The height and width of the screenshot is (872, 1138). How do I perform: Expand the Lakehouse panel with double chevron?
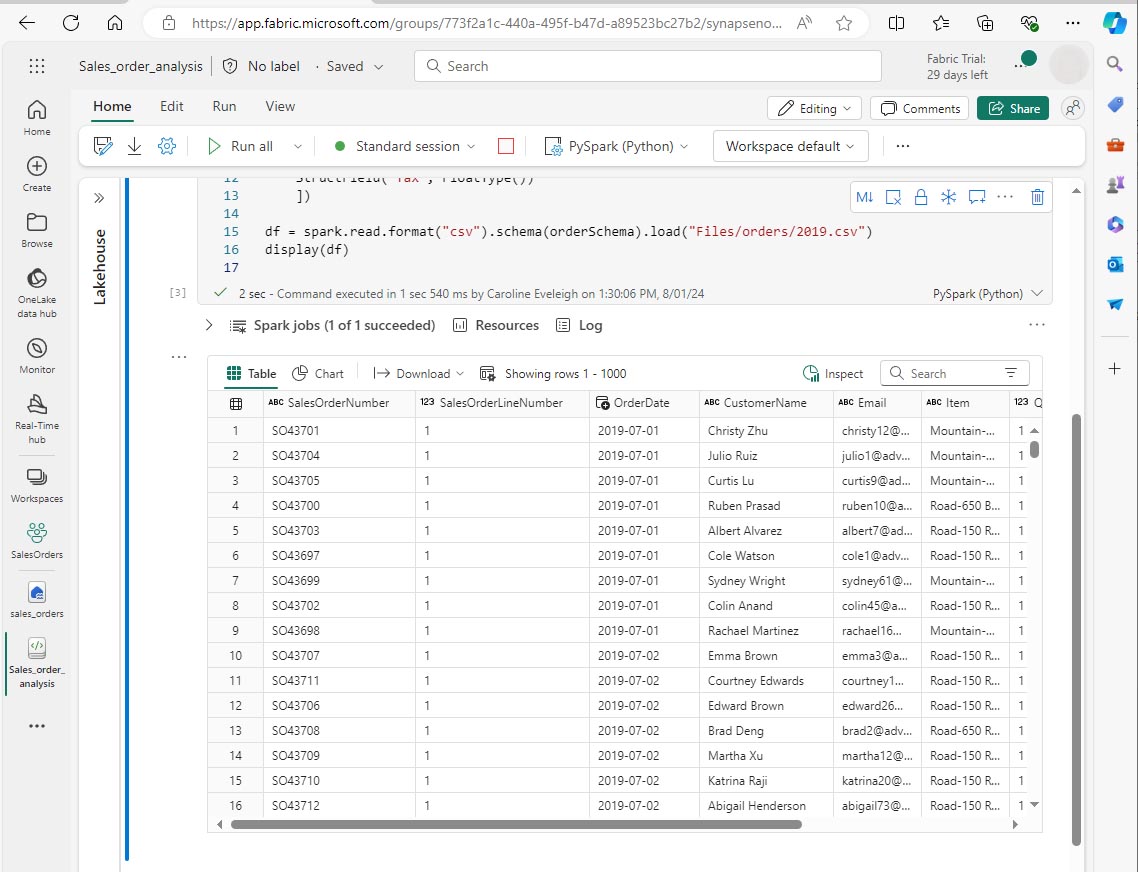[99, 198]
